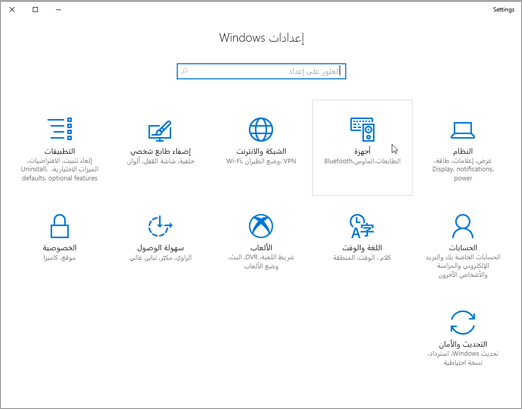The image size is (522, 409).
Task: Open the Ease of Access icon
Action: click(160, 226)
